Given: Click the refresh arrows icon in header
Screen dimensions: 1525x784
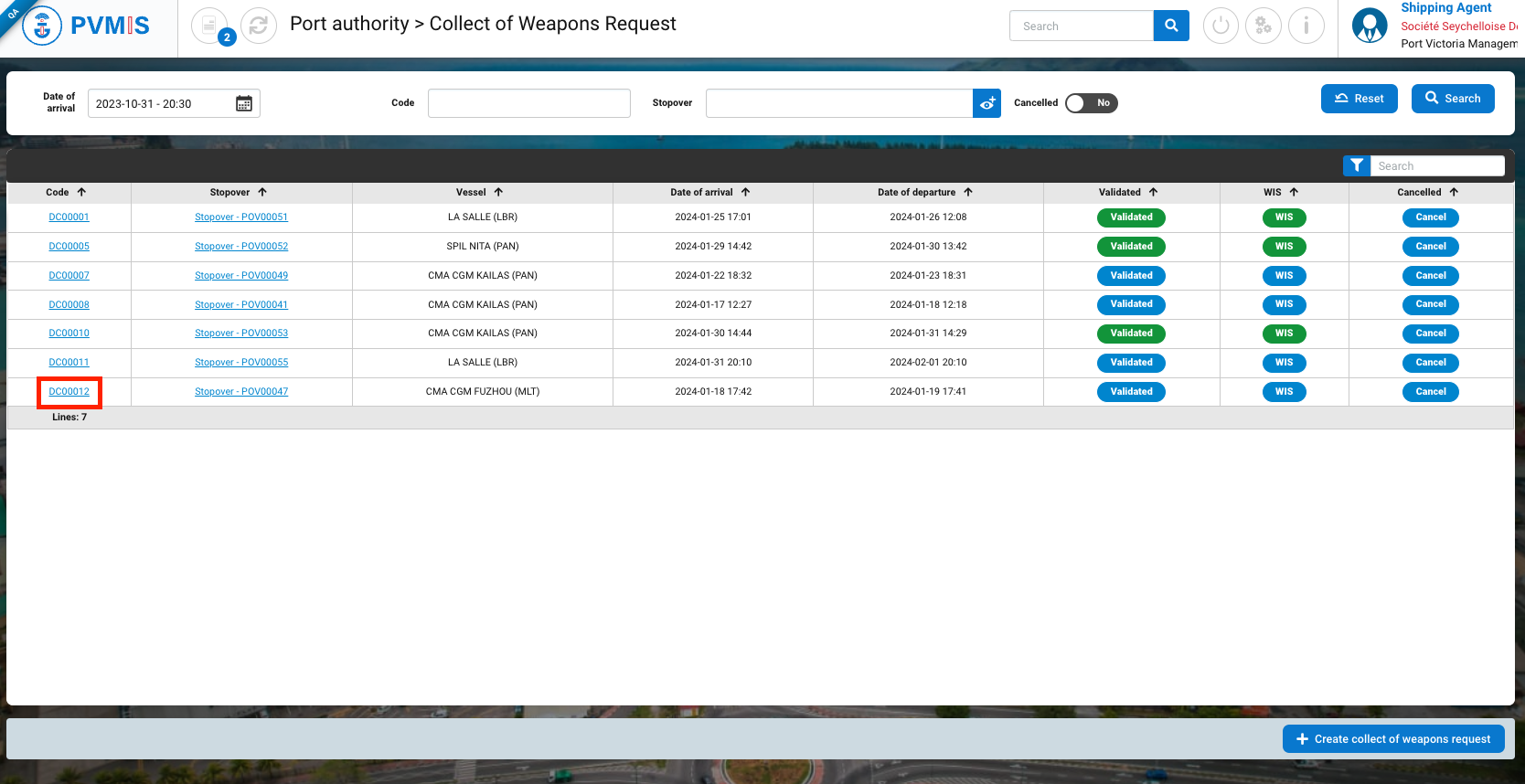Looking at the screenshot, I should point(259,26).
